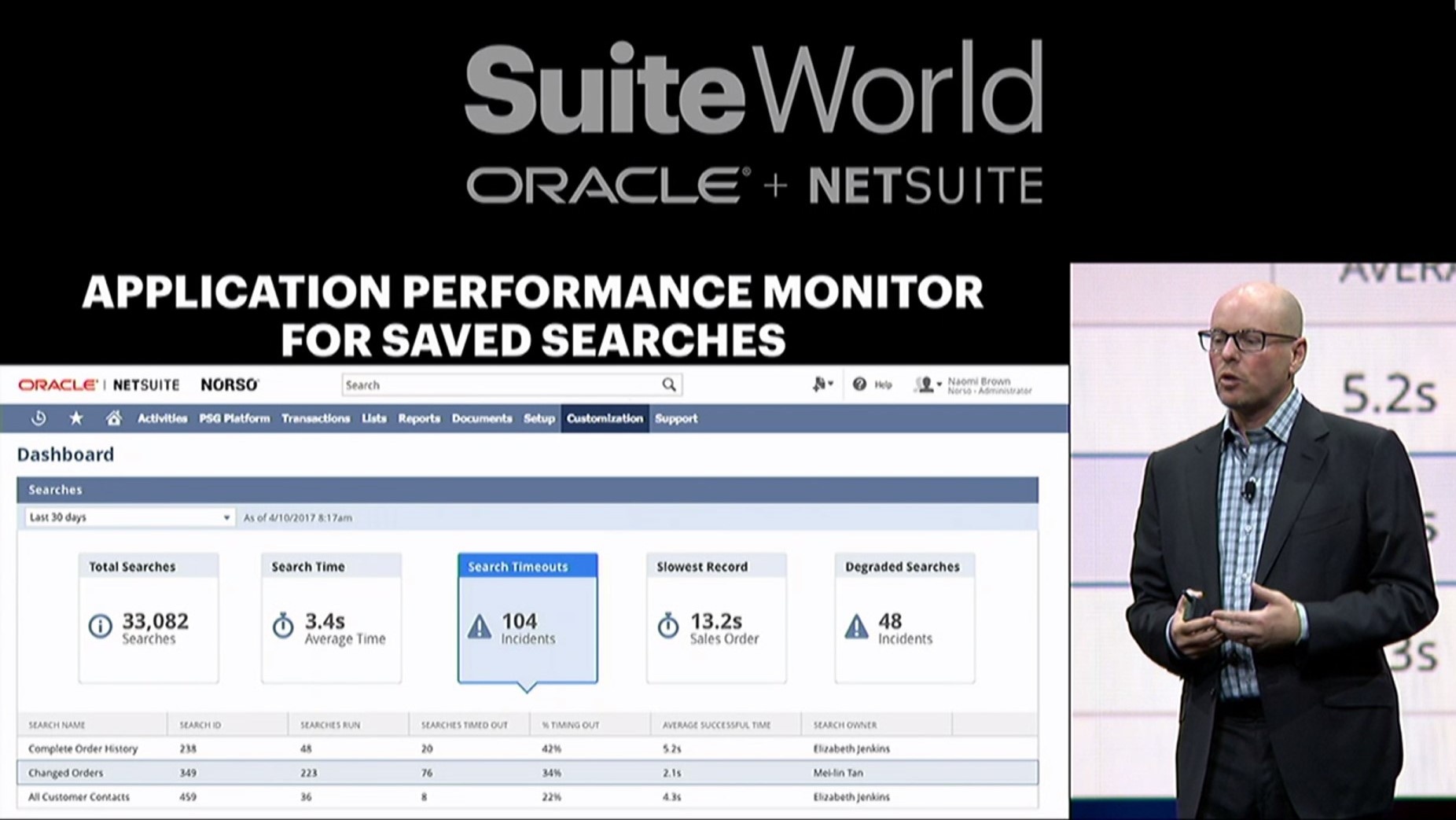Click the Slowest Record stopwatch icon
1456x820 pixels.
coord(668,626)
